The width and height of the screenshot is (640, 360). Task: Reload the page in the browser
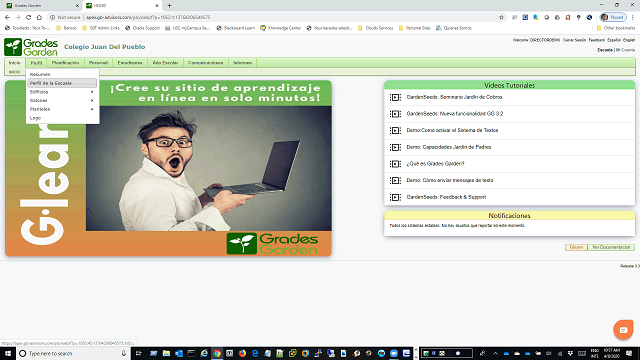click(x=29, y=17)
